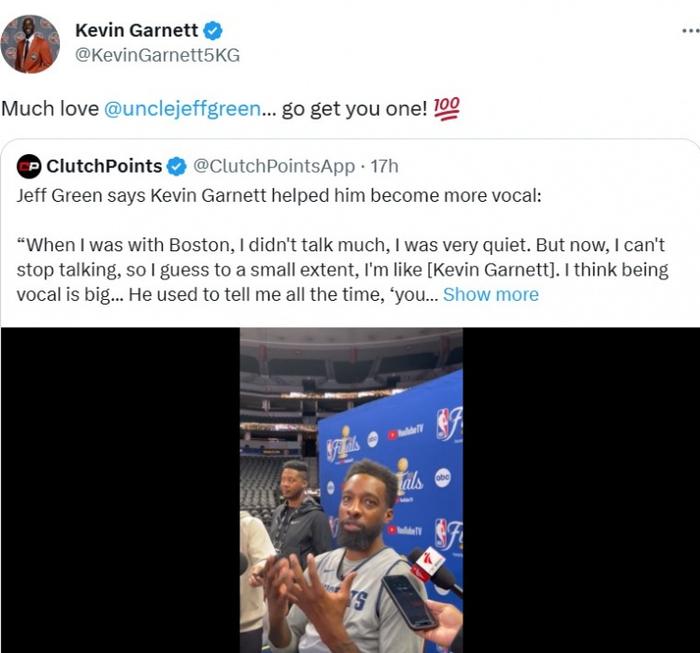Expand quoted tweet with Show more
The image size is (700, 653).
[x=490, y=294]
